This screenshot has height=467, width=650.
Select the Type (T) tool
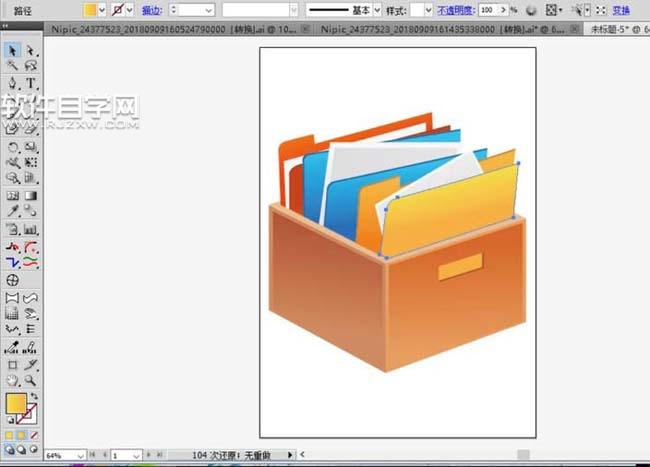pos(31,83)
